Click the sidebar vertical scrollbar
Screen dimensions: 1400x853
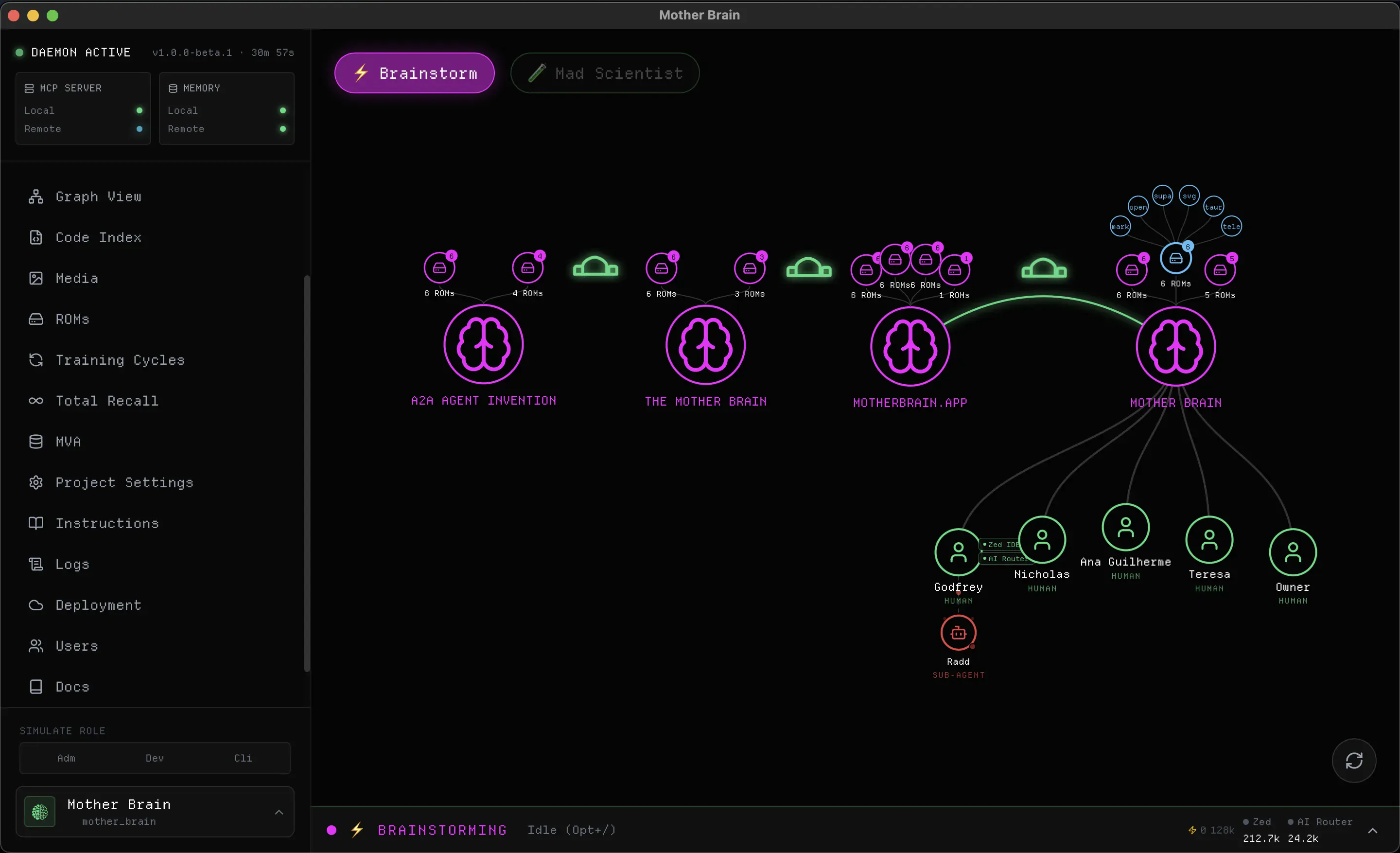tap(307, 473)
